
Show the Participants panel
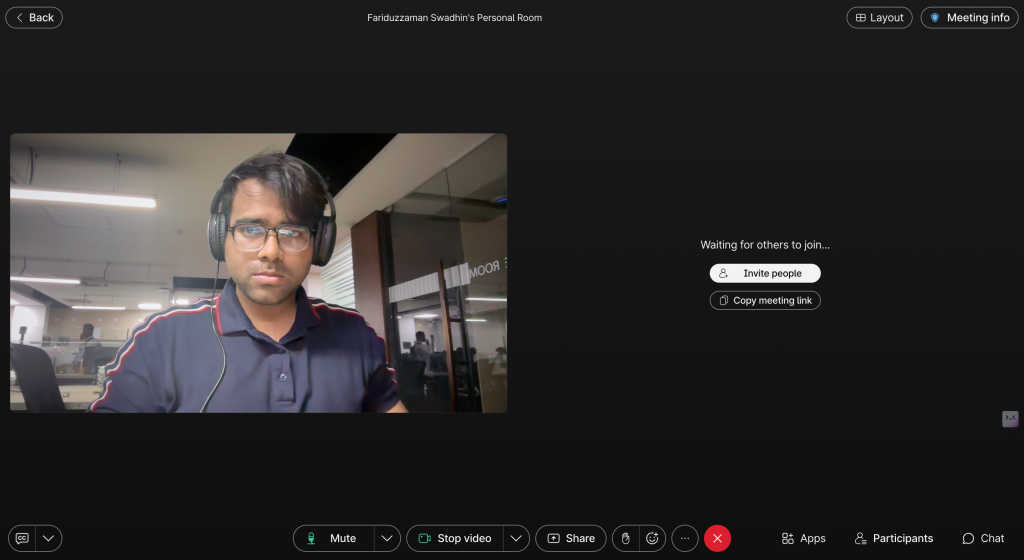click(893, 538)
